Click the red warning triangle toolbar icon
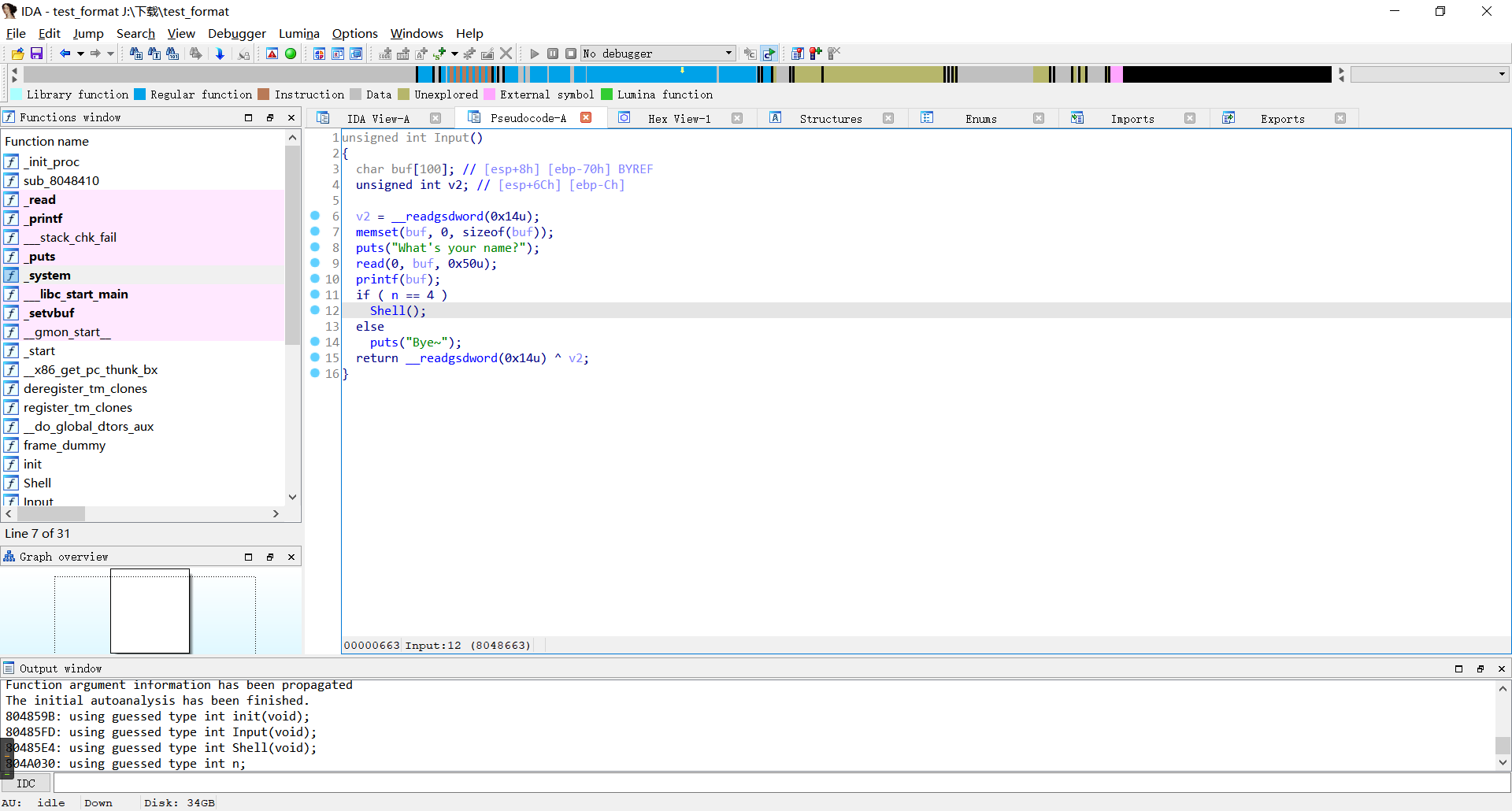 272,54
